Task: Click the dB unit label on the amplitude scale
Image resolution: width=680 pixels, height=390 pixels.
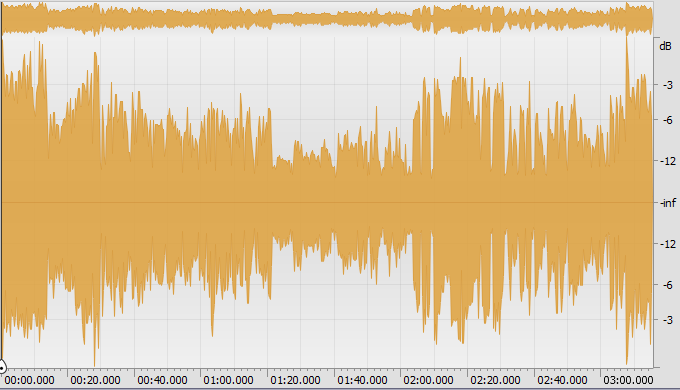Action: click(665, 46)
